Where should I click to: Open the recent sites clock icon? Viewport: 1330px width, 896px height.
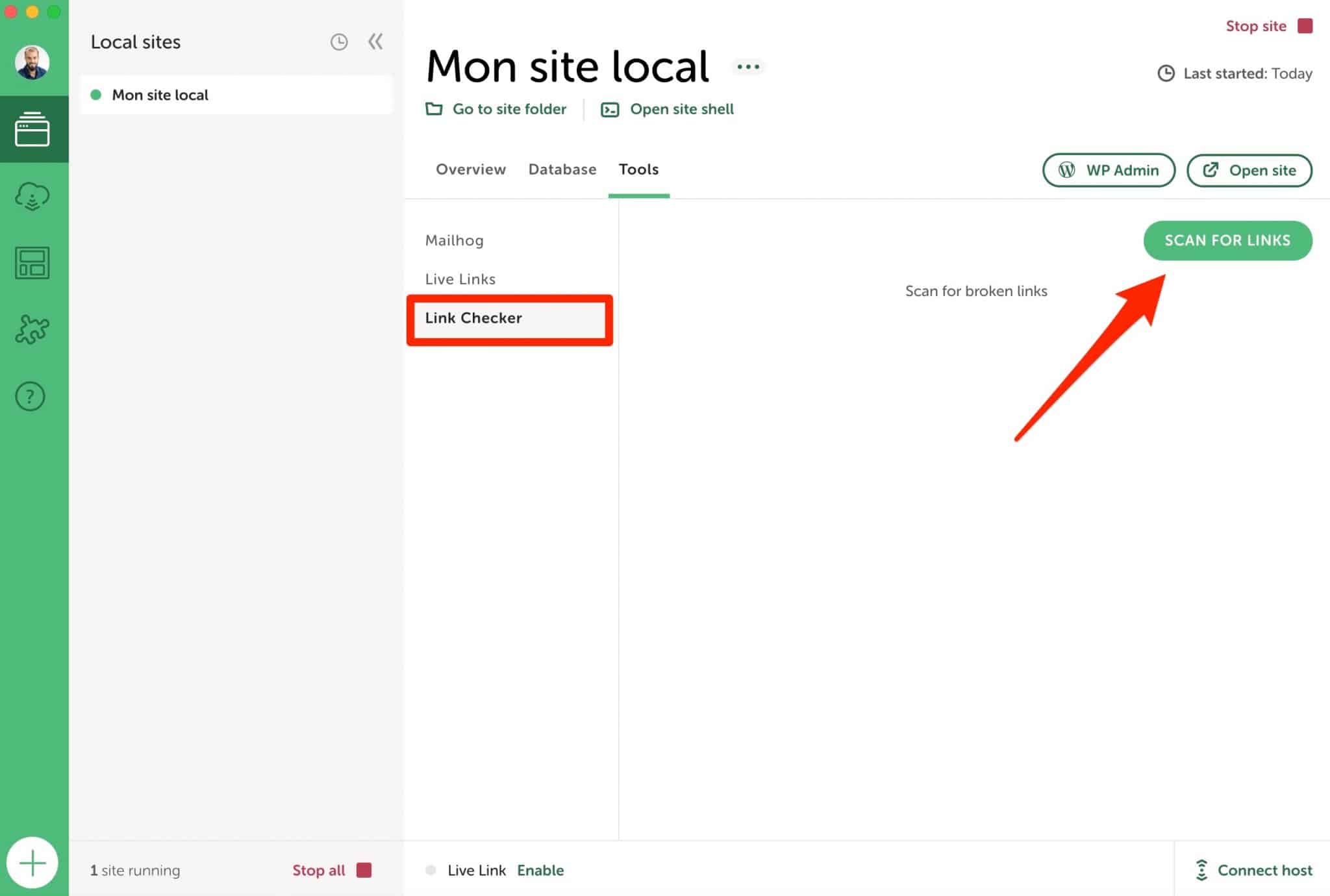(x=339, y=42)
